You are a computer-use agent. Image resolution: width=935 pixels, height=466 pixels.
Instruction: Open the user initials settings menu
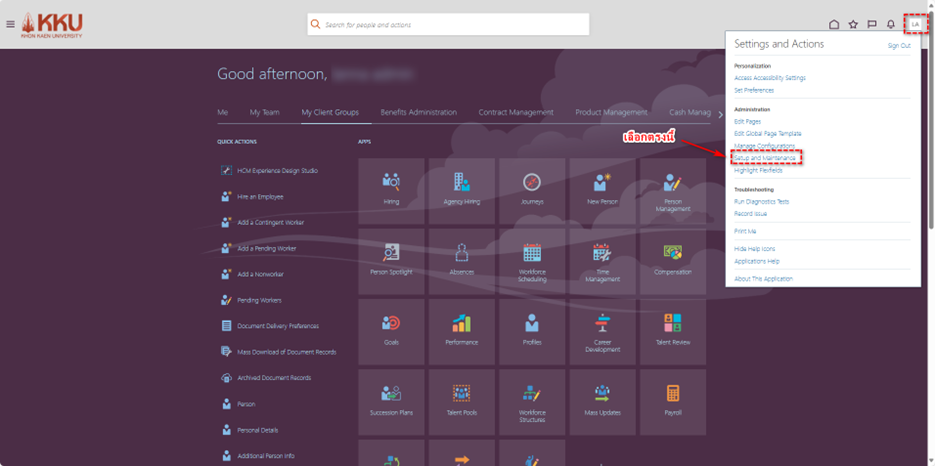click(914, 24)
